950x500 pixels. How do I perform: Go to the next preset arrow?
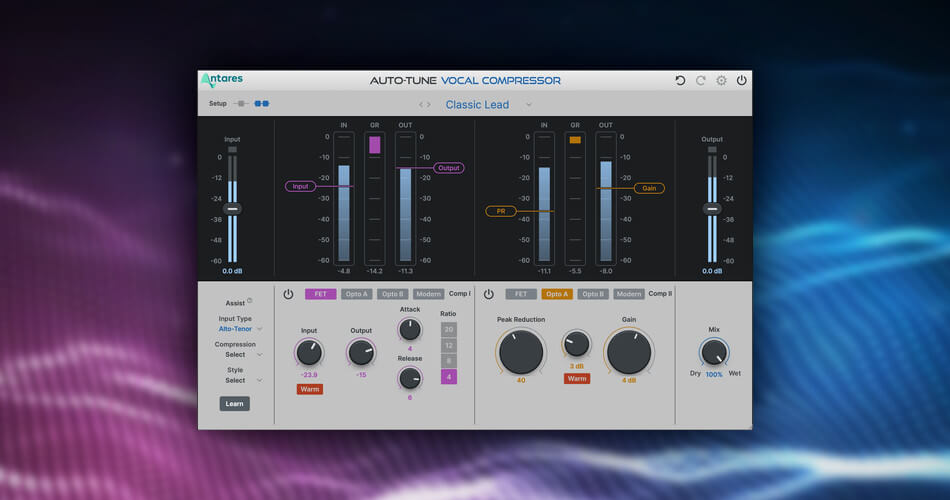click(x=429, y=105)
